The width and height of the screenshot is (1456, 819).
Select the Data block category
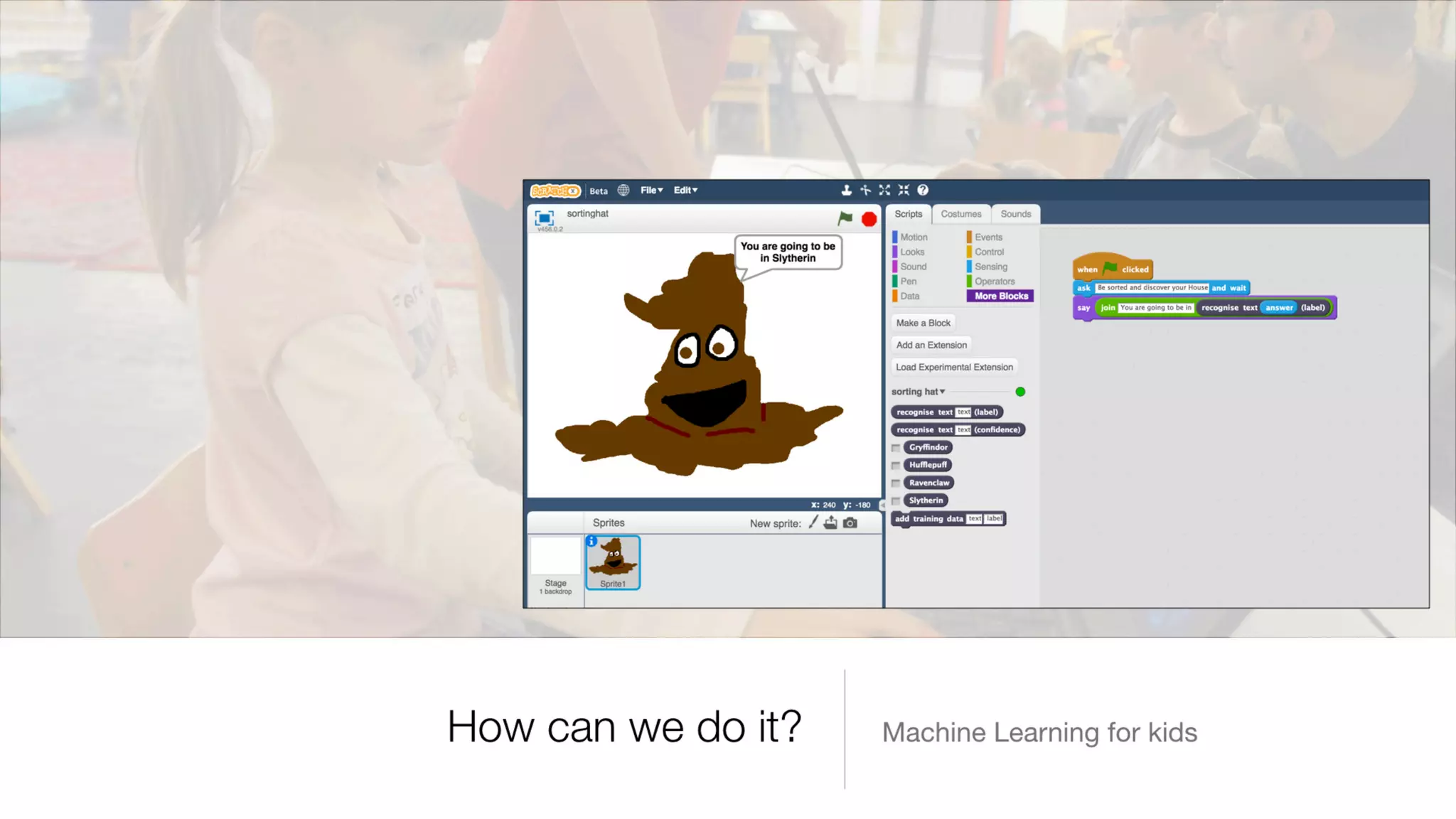[909, 296]
